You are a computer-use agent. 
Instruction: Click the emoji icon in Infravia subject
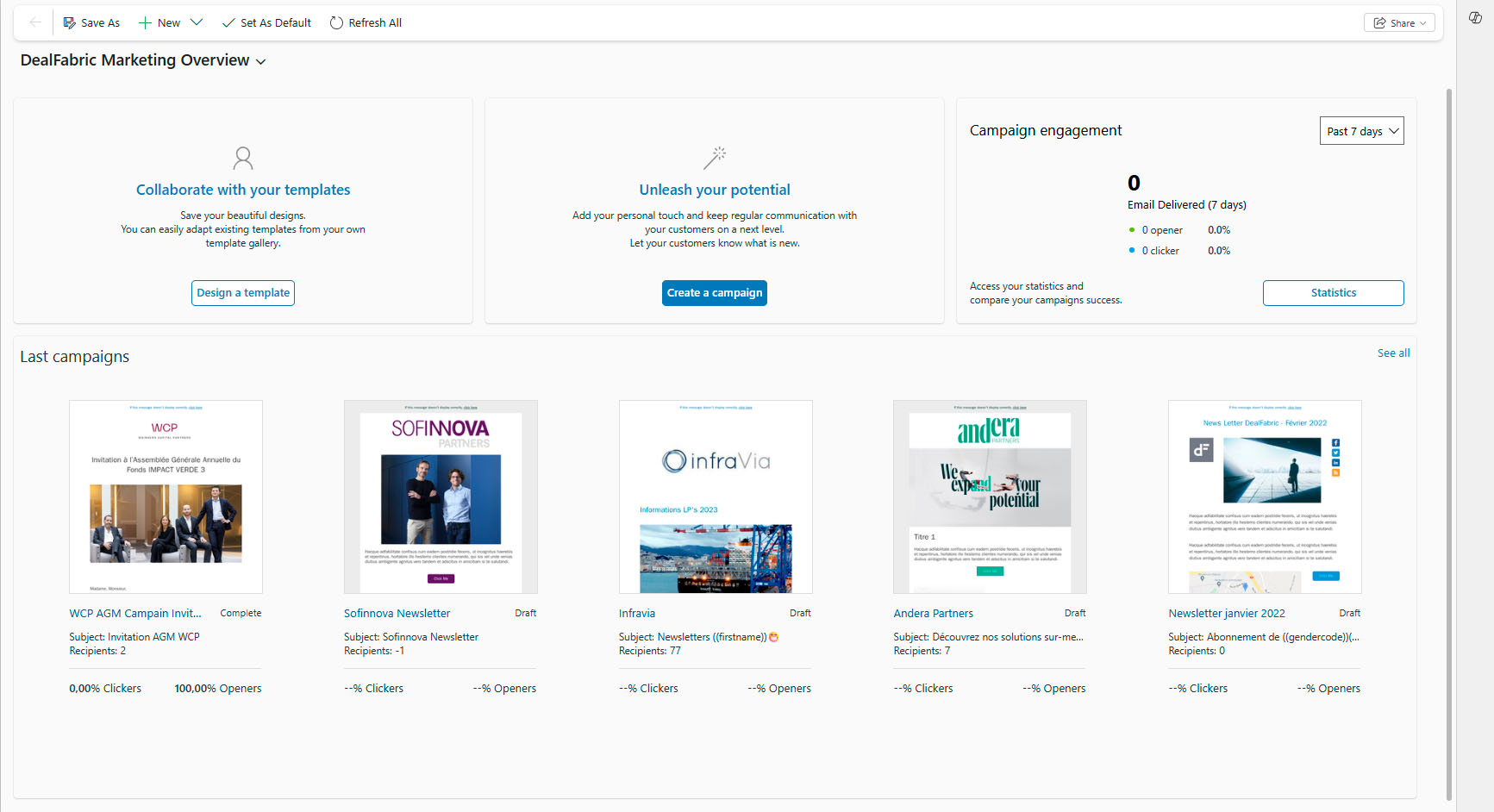(x=773, y=637)
